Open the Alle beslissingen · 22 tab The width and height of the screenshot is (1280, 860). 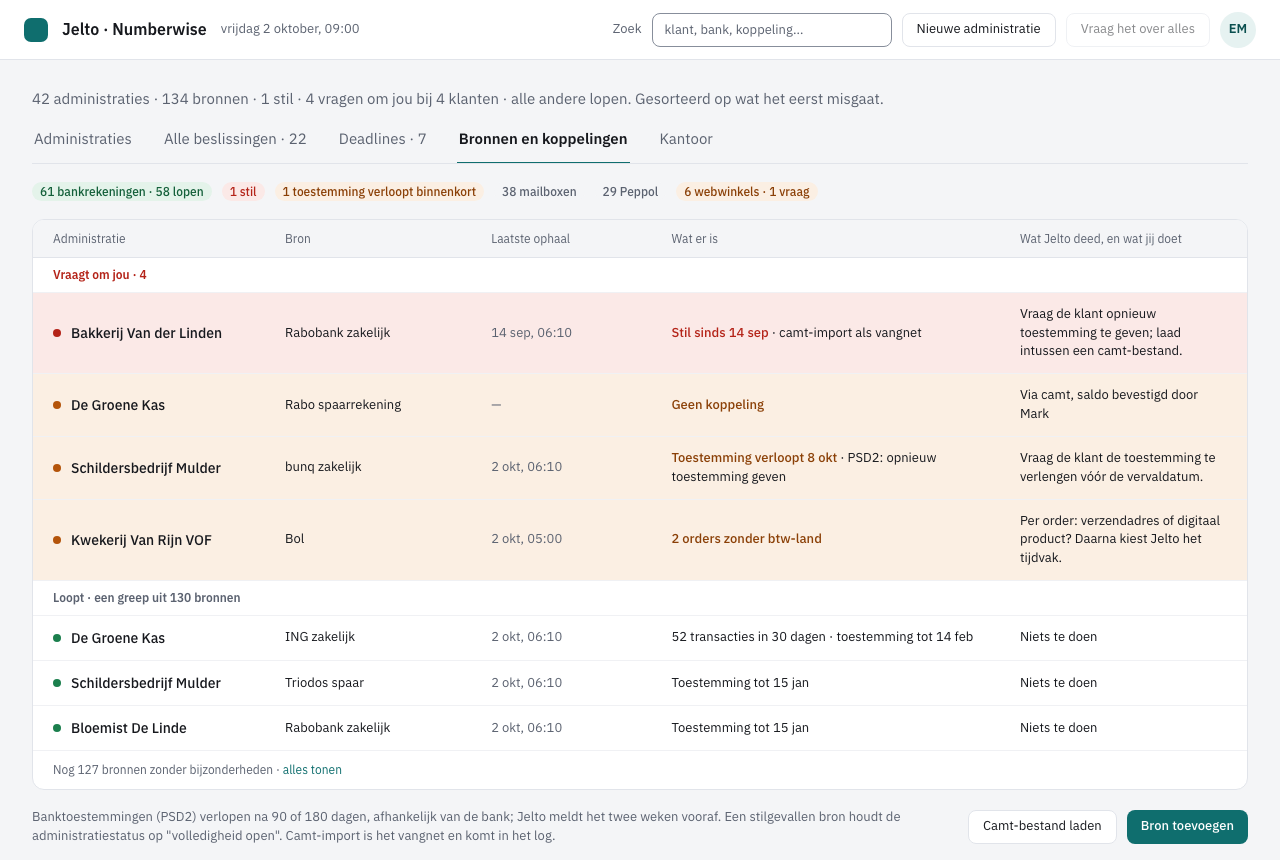tap(235, 139)
